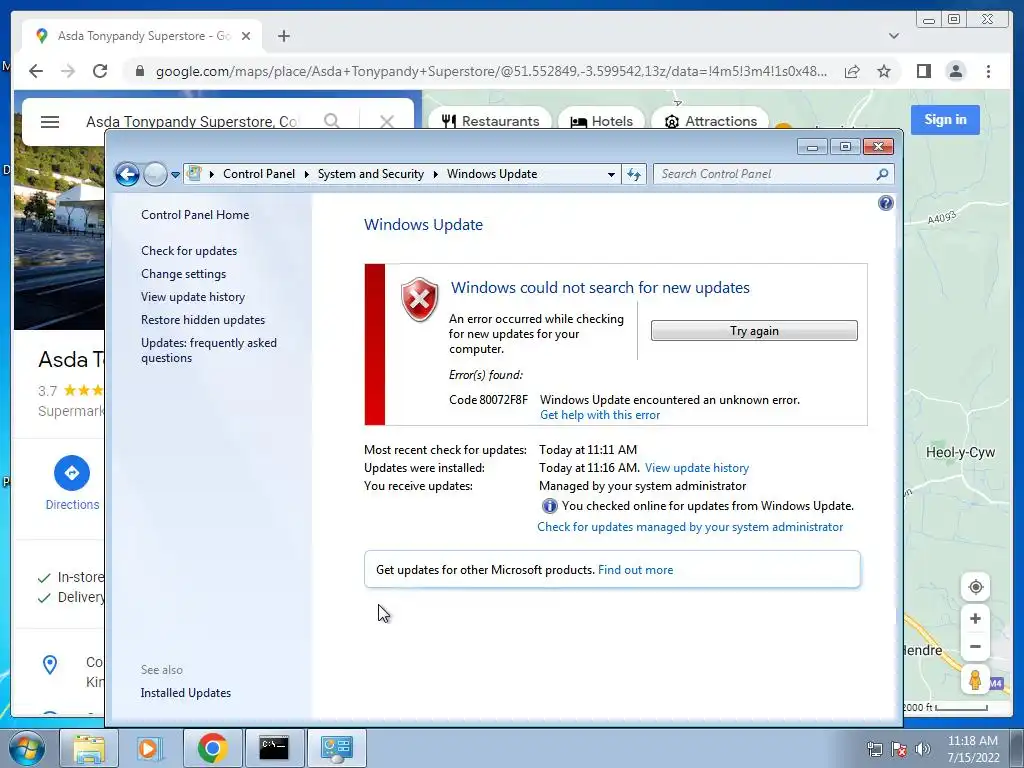The image size is (1024, 768).
Task: Open Updates: frequently asked questions link
Action: [x=208, y=350]
